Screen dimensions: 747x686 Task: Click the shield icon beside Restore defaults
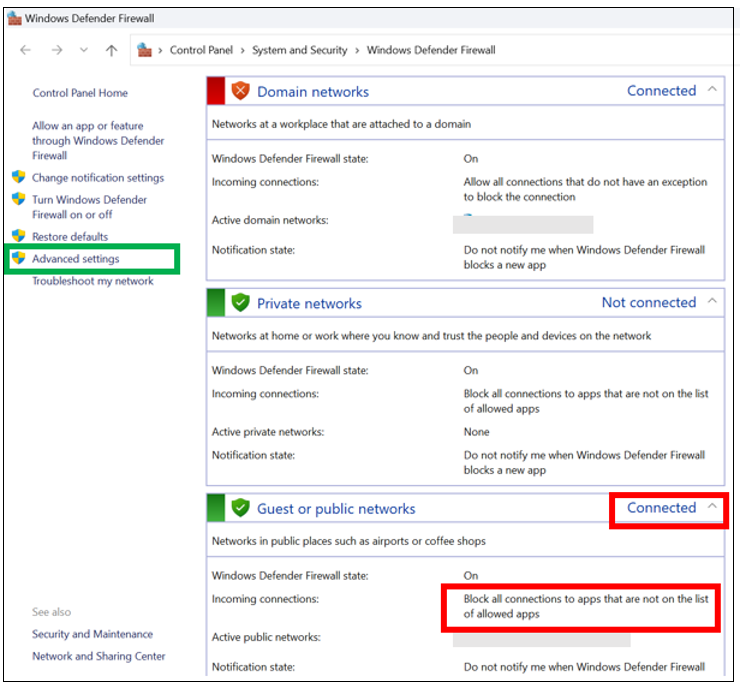[18, 237]
